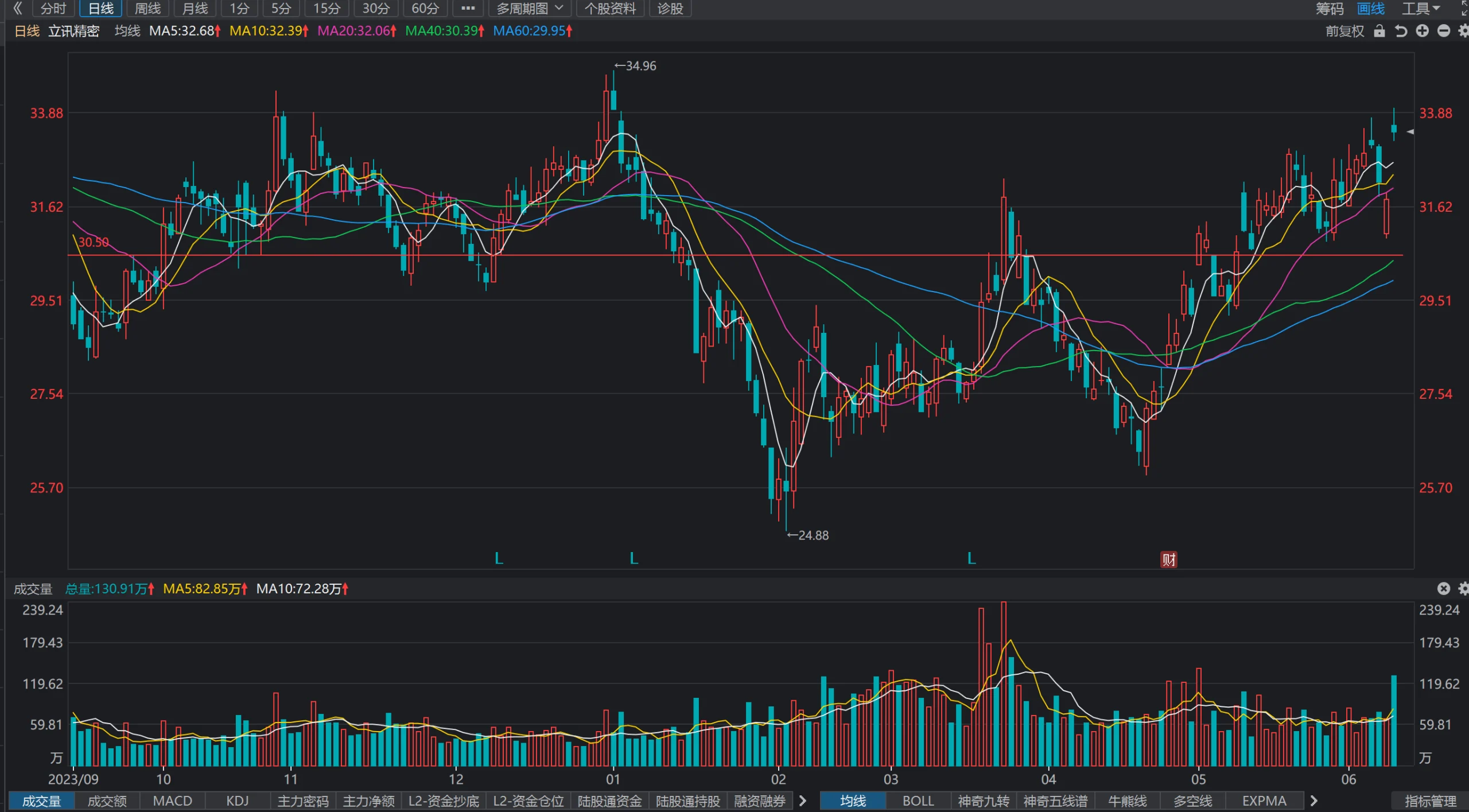Select 主力密码 indicator tab
The height and width of the screenshot is (812, 1469).
(x=303, y=801)
